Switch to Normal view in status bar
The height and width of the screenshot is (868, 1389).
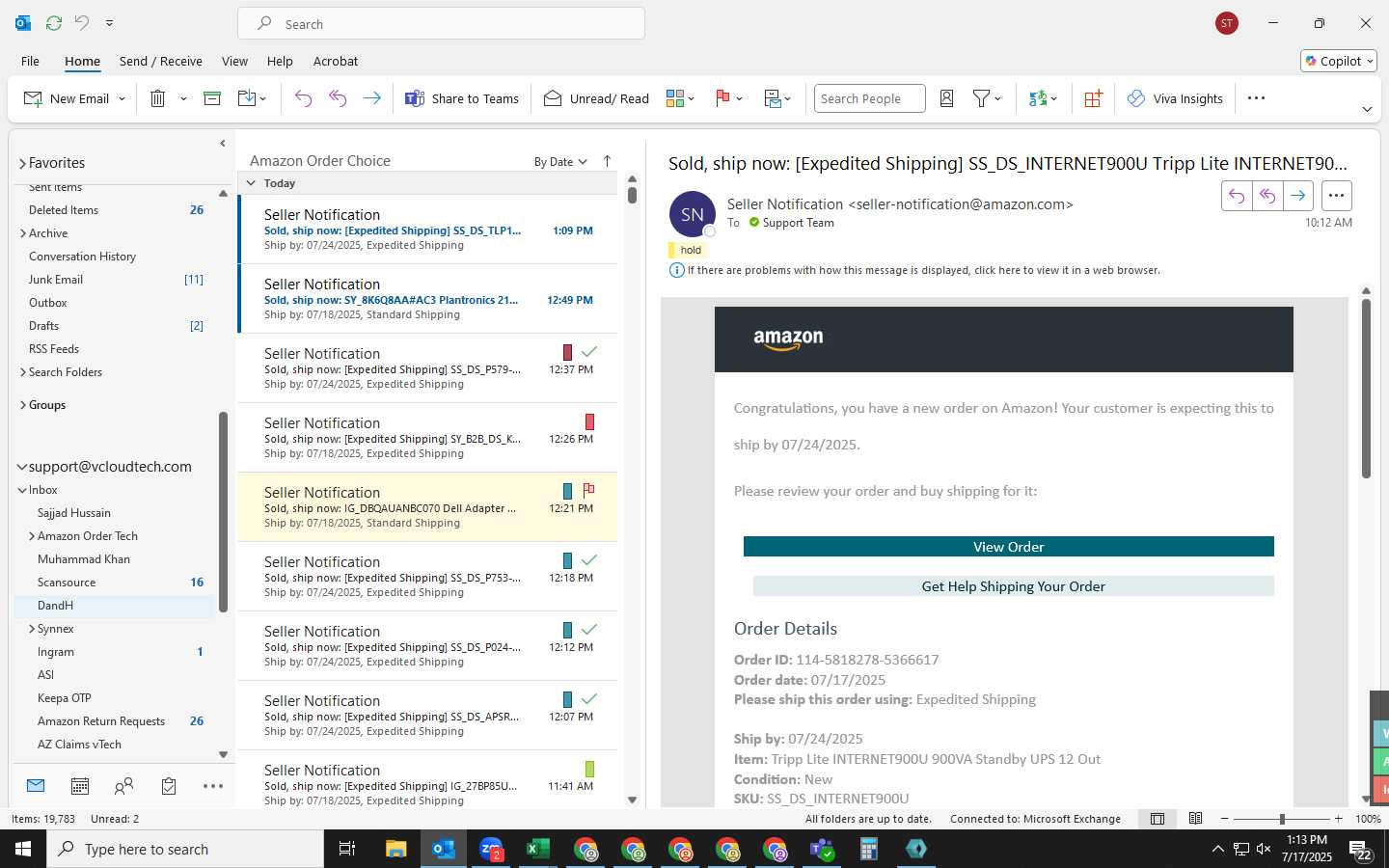[x=1157, y=819]
